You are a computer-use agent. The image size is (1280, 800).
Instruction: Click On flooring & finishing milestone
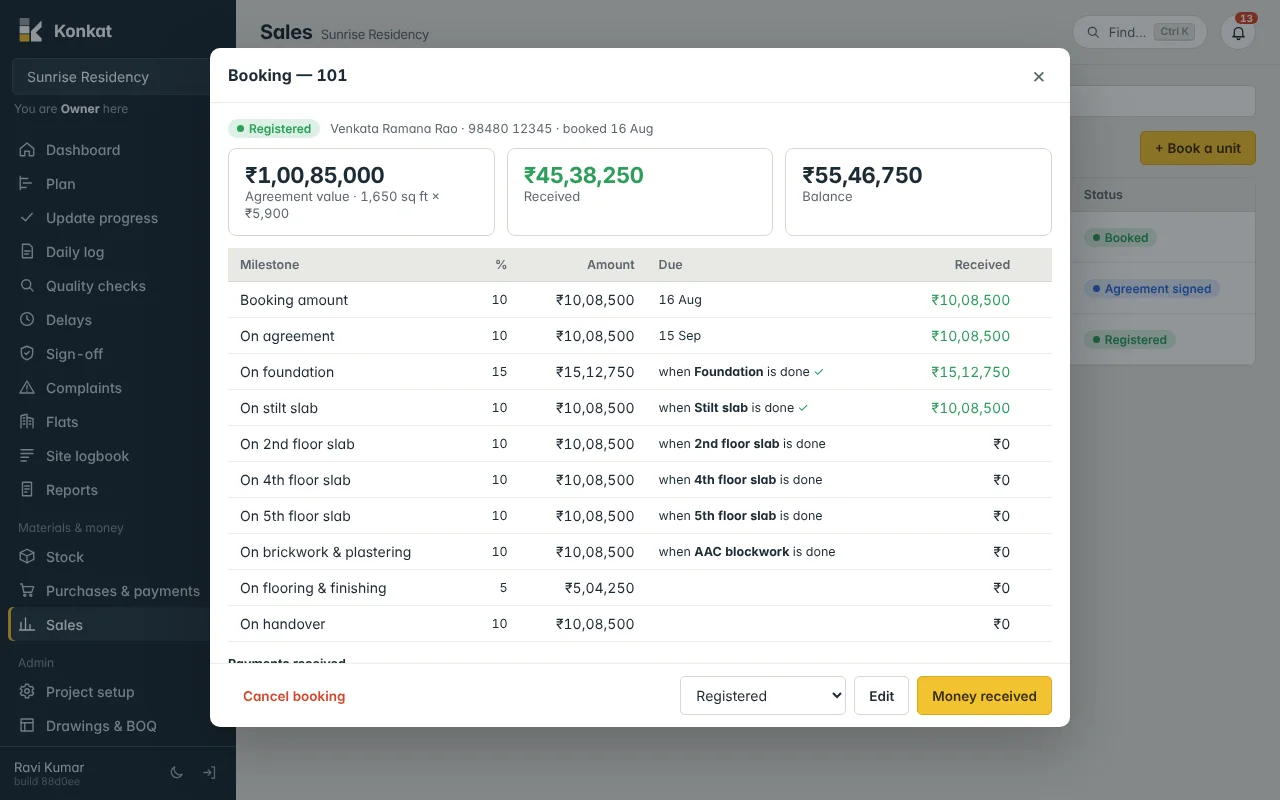point(313,588)
